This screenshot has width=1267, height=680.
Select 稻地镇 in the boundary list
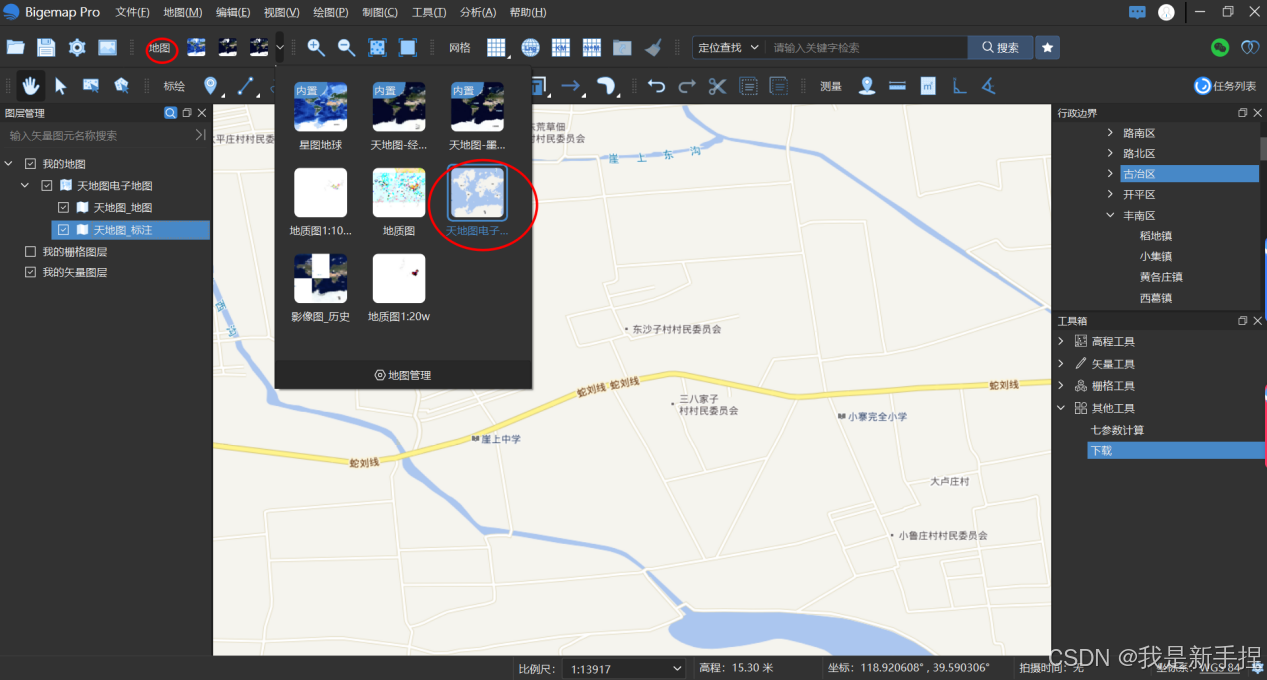click(1156, 236)
